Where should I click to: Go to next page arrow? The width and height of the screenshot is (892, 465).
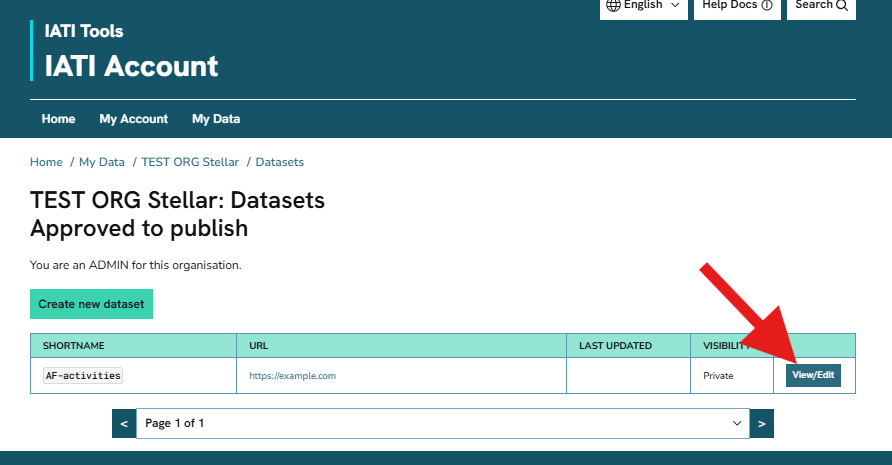click(762, 424)
